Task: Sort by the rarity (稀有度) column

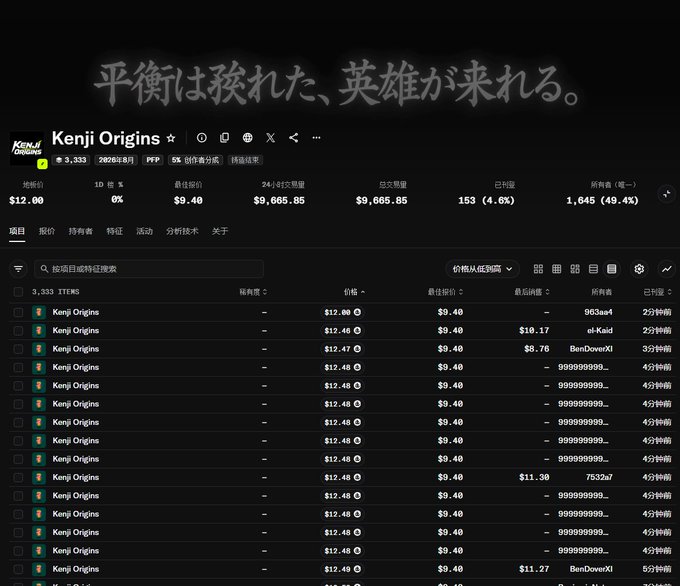Action: click(x=253, y=292)
